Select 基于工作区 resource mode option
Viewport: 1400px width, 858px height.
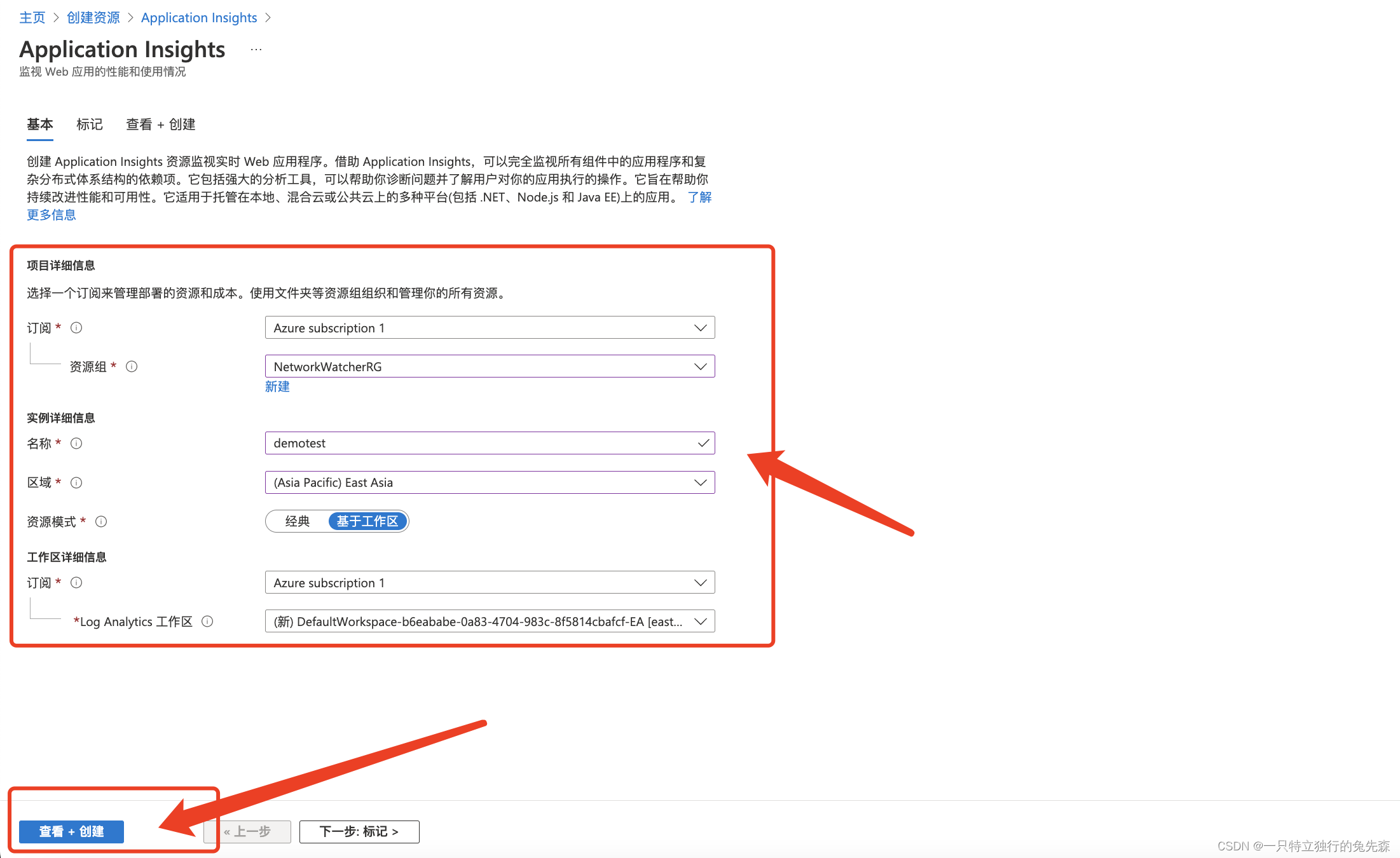(x=367, y=522)
